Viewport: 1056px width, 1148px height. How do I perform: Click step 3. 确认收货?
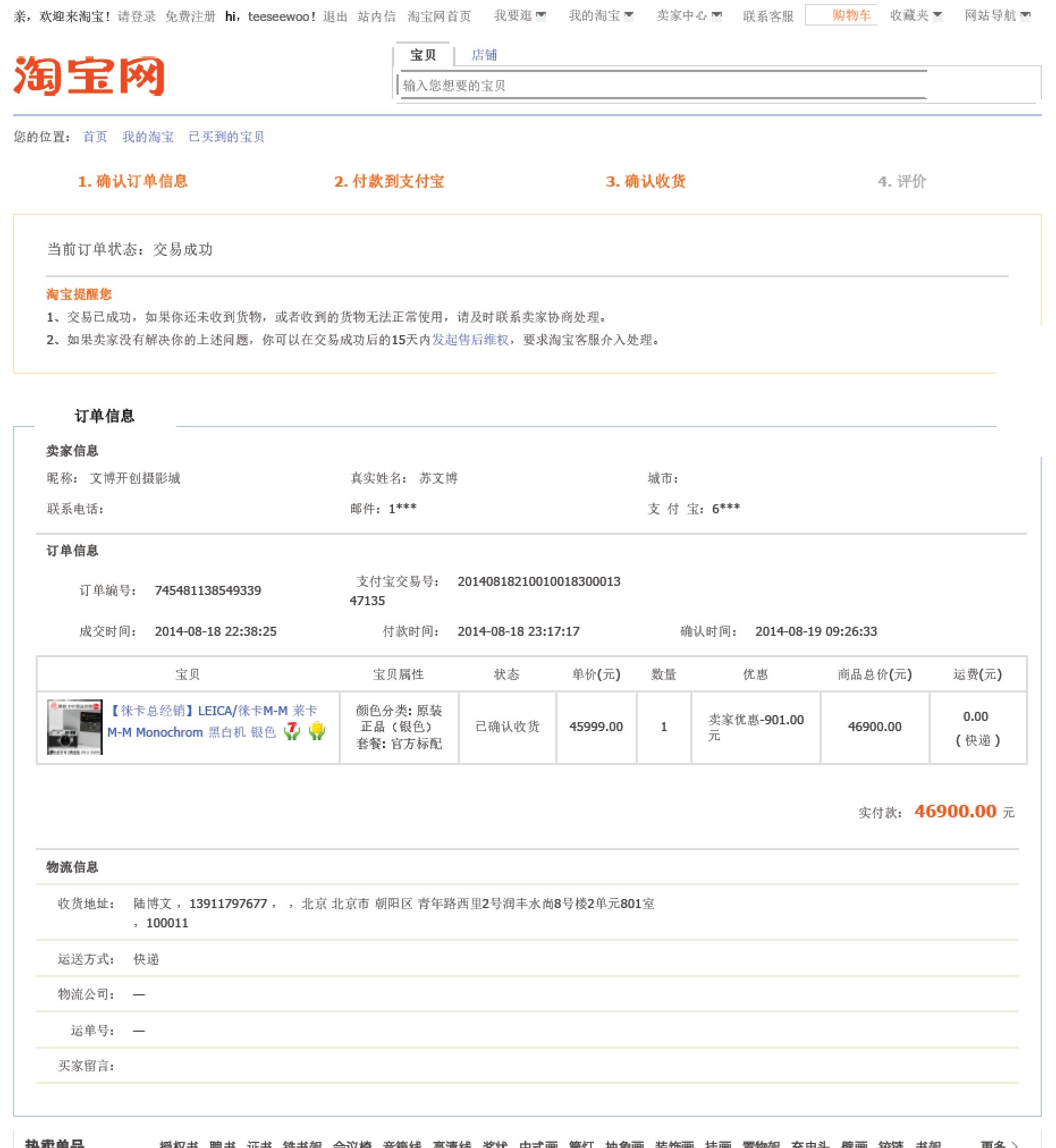[646, 182]
